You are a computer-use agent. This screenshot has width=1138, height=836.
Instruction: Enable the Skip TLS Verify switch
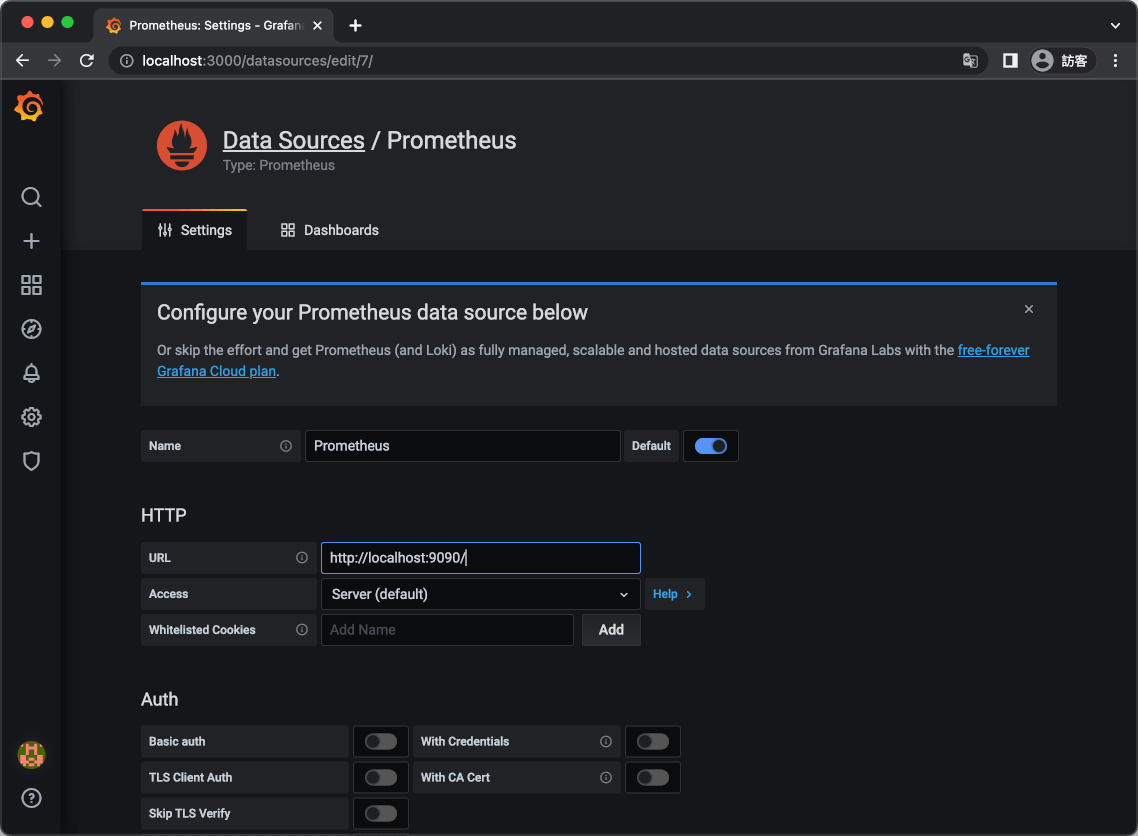381,814
